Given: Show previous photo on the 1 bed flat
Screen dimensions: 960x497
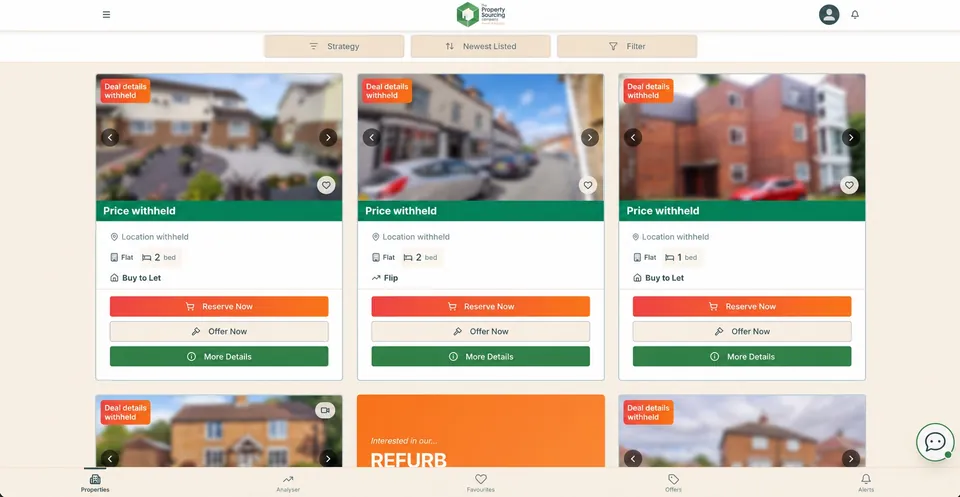Looking at the screenshot, I should coord(633,137).
